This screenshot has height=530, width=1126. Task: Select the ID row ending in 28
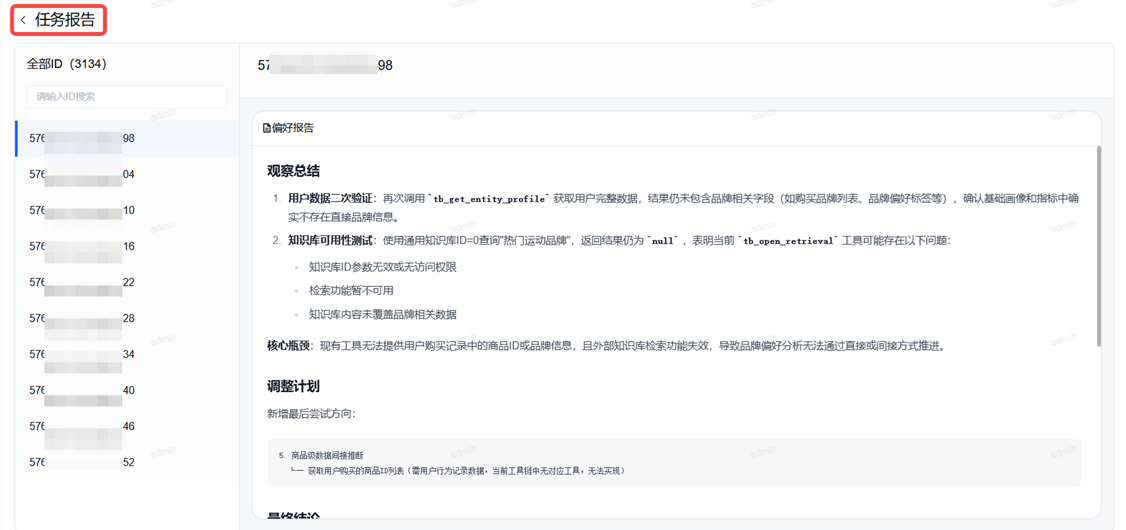tap(127, 318)
